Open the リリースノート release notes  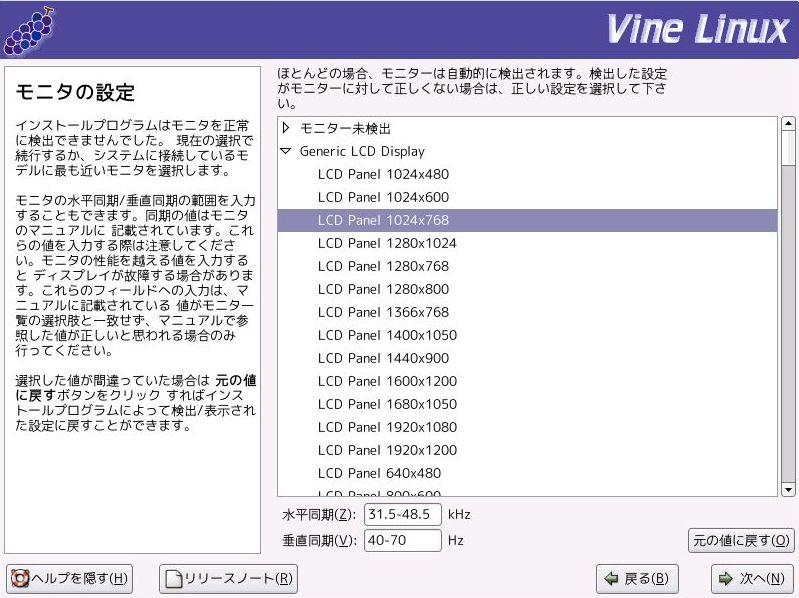click(228, 579)
